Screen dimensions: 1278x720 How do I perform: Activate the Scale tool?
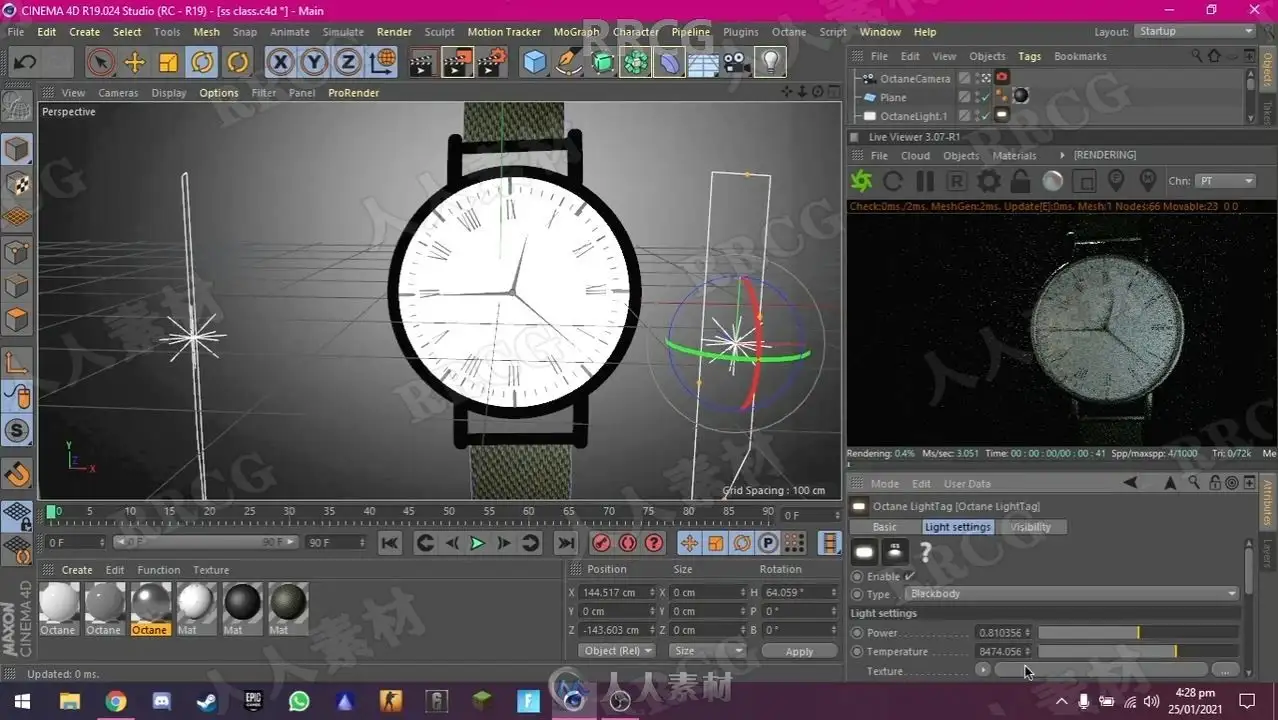point(168,62)
